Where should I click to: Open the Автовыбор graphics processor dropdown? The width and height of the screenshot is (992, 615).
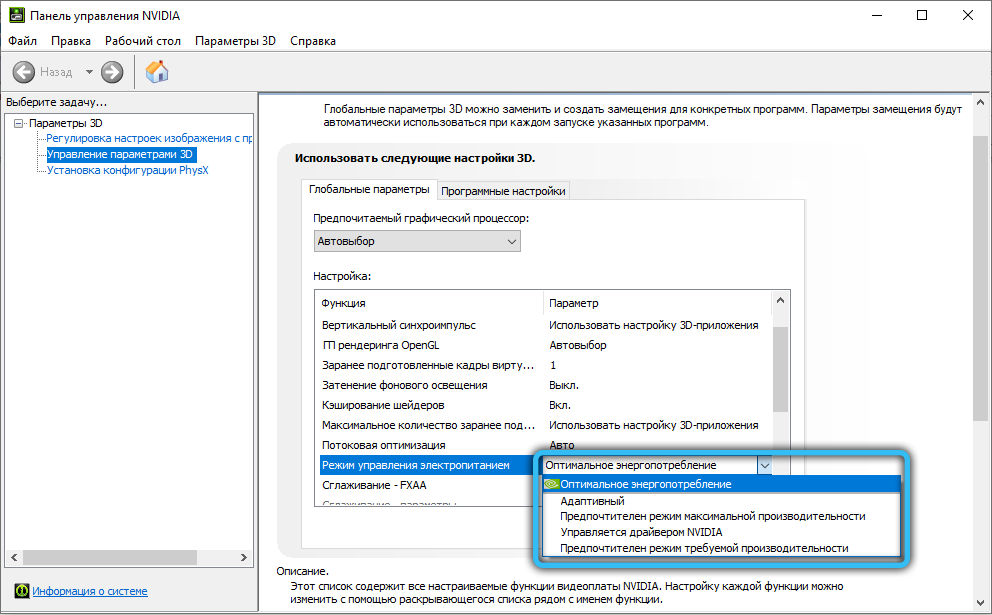pyautogui.click(x=417, y=241)
